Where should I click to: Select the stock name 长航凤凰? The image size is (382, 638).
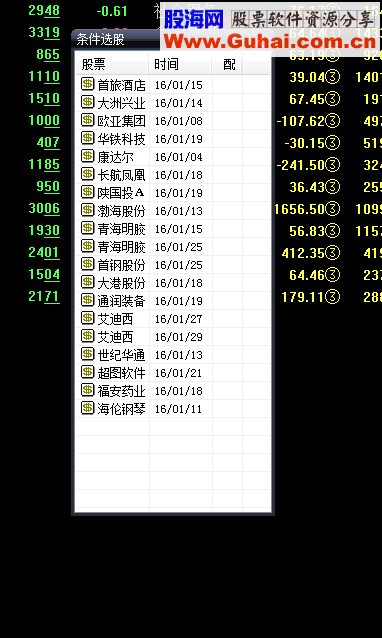tap(121, 175)
